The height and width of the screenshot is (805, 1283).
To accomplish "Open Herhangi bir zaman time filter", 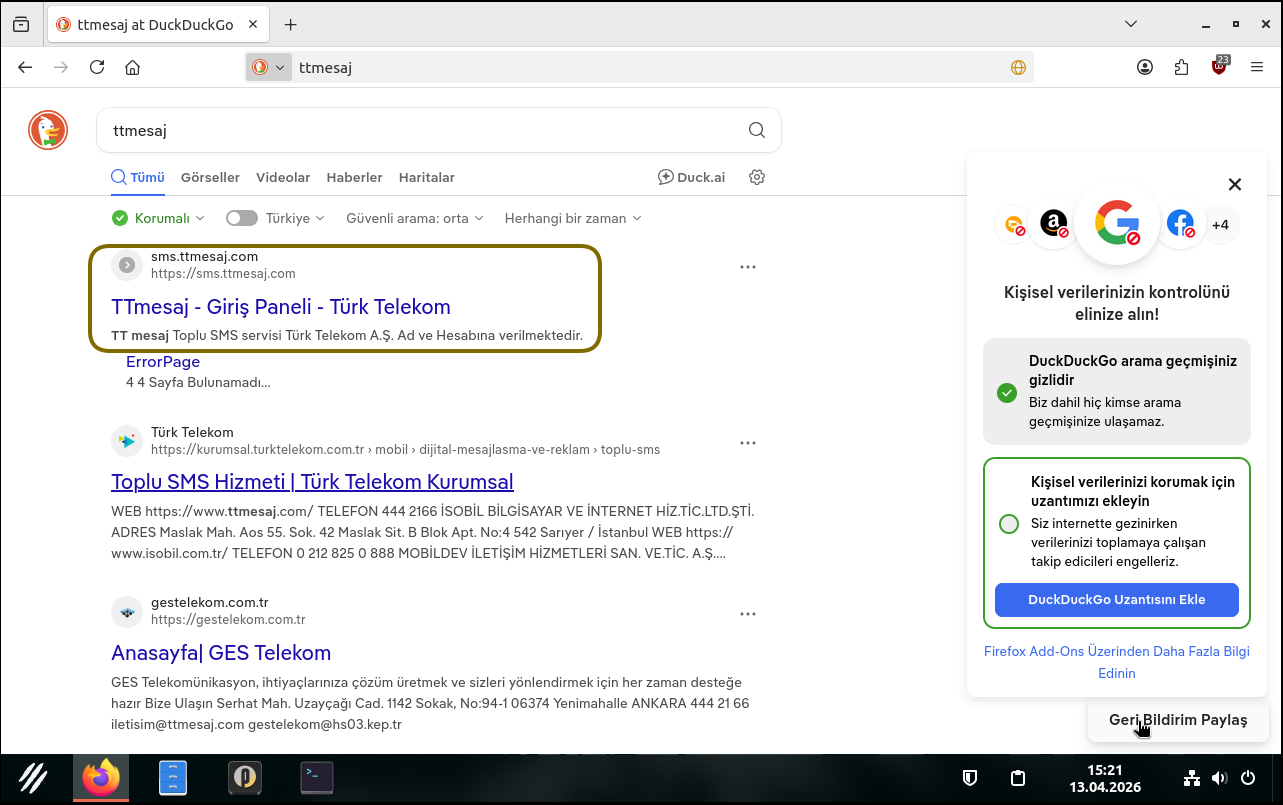I will click(573, 218).
